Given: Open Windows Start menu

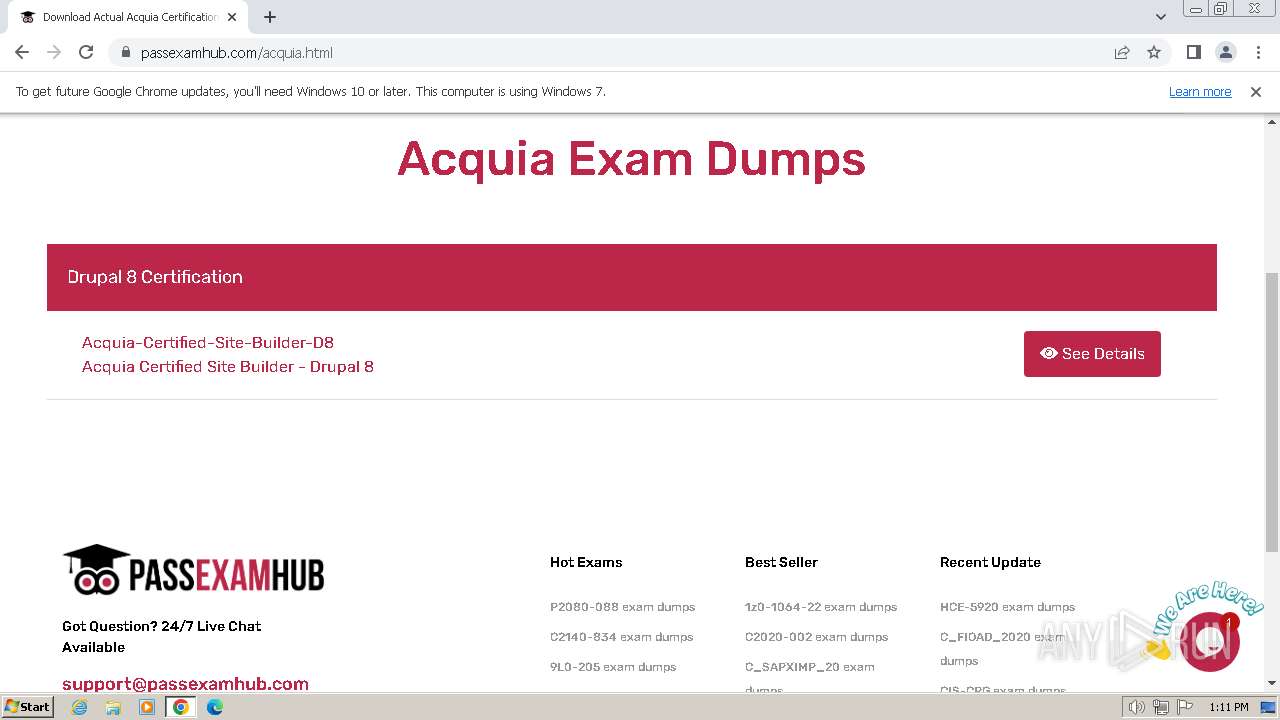Looking at the screenshot, I should click(x=27, y=706).
